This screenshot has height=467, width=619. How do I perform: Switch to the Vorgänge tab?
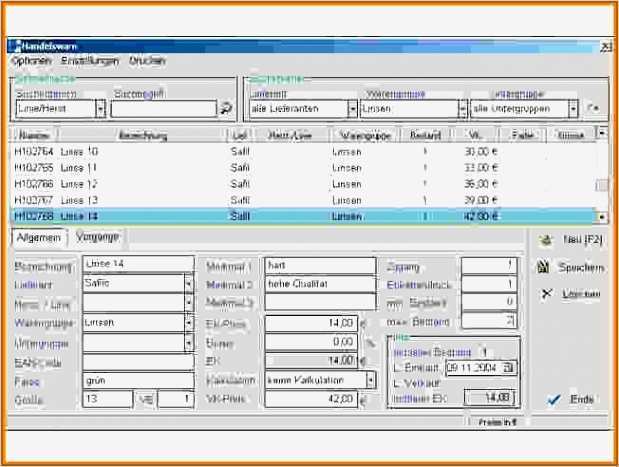pyautogui.click(x=97, y=237)
